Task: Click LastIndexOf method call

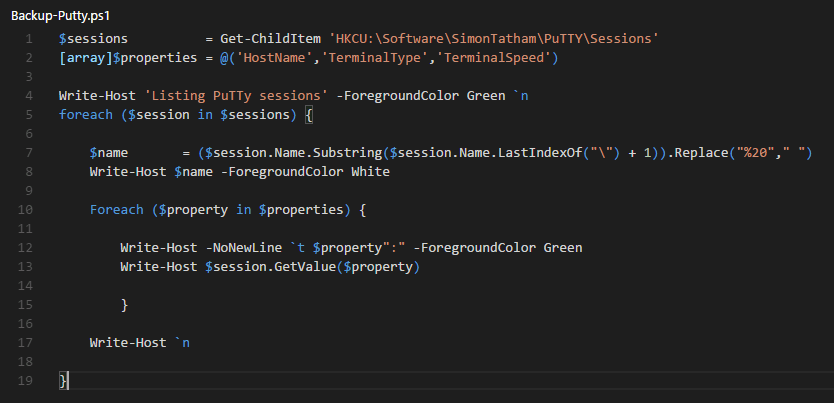Action: pyautogui.click(x=541, y=153)
